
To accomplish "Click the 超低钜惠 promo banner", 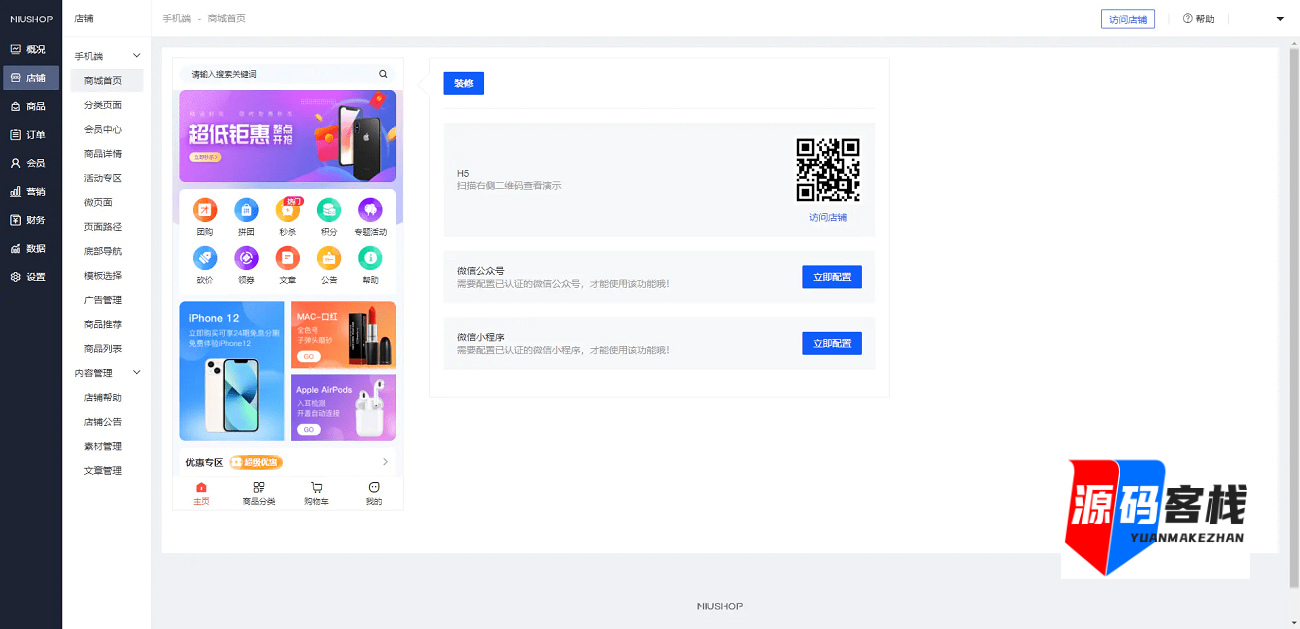I will click(288, 136).
